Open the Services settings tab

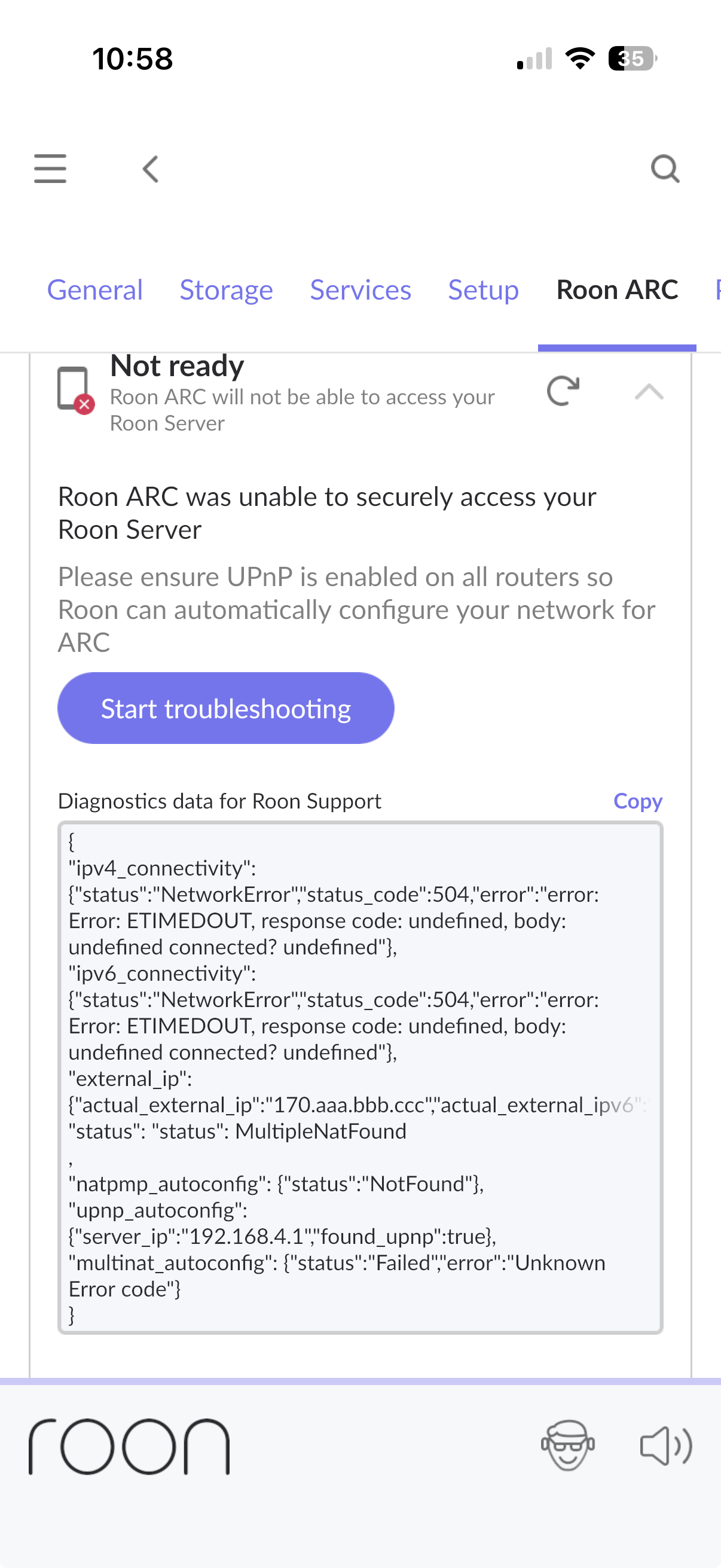coord(360,289)
